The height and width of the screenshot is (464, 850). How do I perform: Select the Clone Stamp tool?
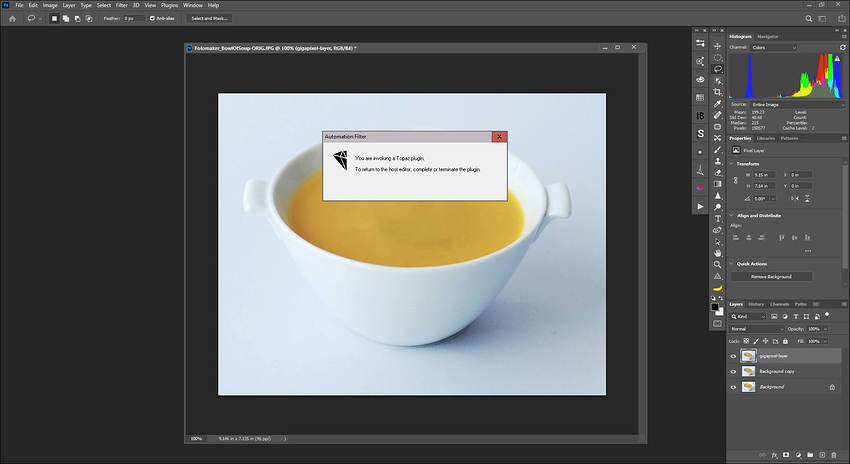click(x=717, y=161)
